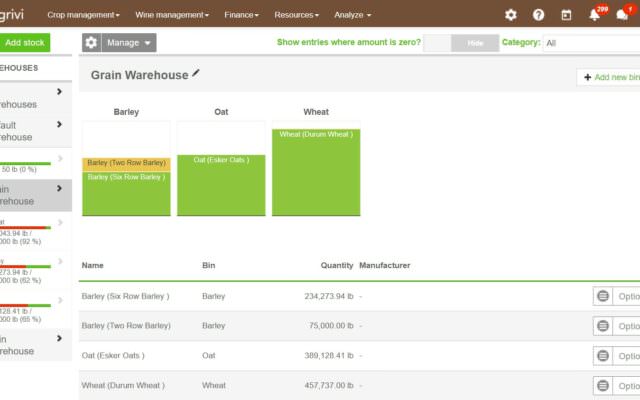Open Options for Barley (Two Row Barley) row
Viewport: 640px width, 400px height.
point(627,326)
